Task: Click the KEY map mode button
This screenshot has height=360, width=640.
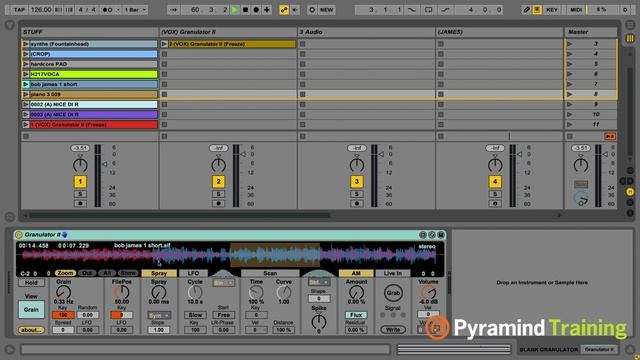Action: 552,10
